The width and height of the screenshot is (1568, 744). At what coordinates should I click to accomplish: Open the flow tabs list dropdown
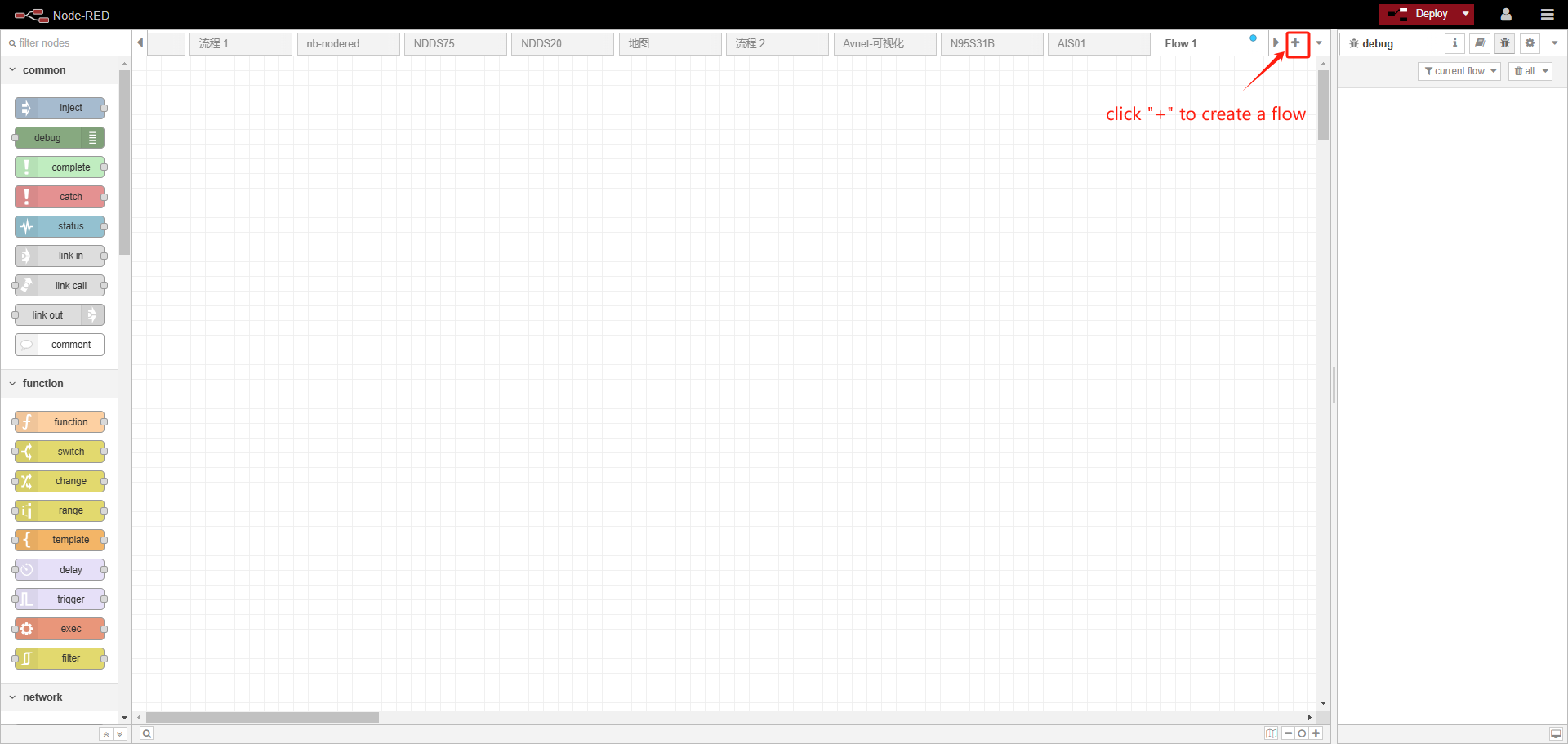pyautogui.click(x=1319, y=43)
